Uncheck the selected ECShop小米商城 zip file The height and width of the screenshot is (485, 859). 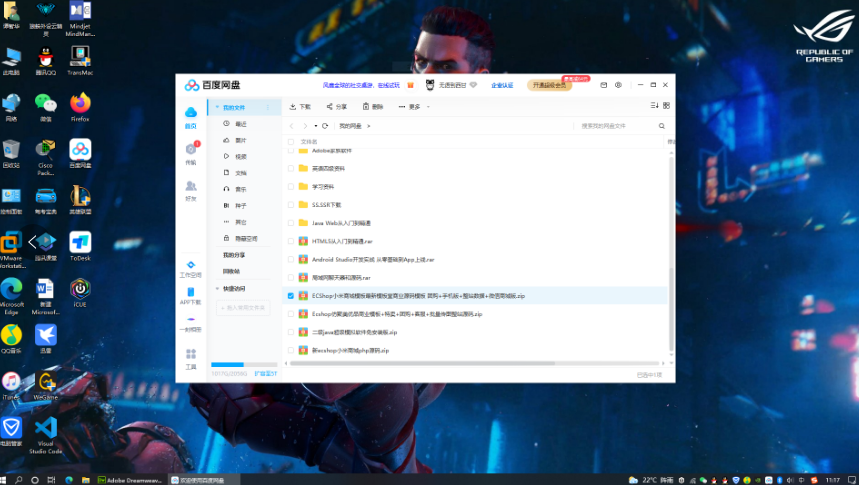click(x=291, y=296)
